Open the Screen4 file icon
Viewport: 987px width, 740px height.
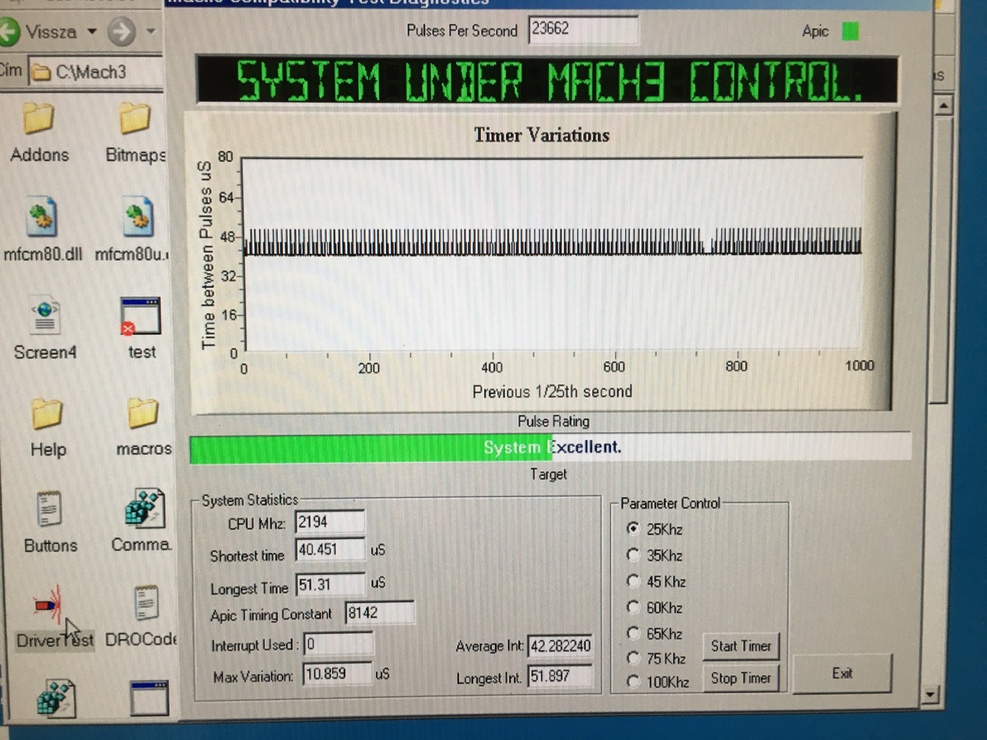click(x=45, y=315)
